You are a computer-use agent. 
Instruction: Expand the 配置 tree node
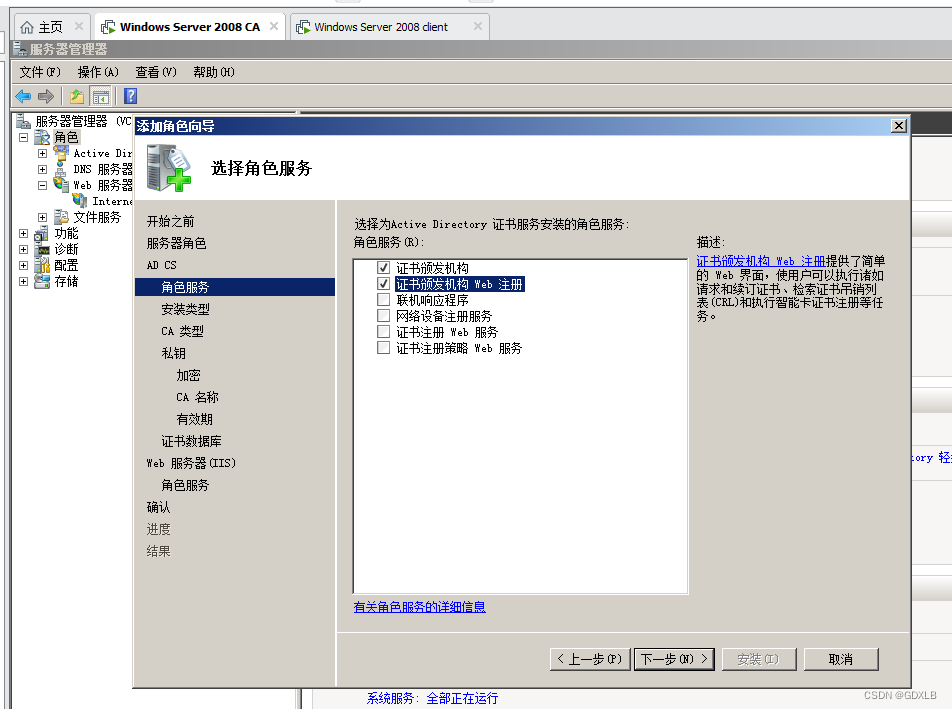point(23,265)
